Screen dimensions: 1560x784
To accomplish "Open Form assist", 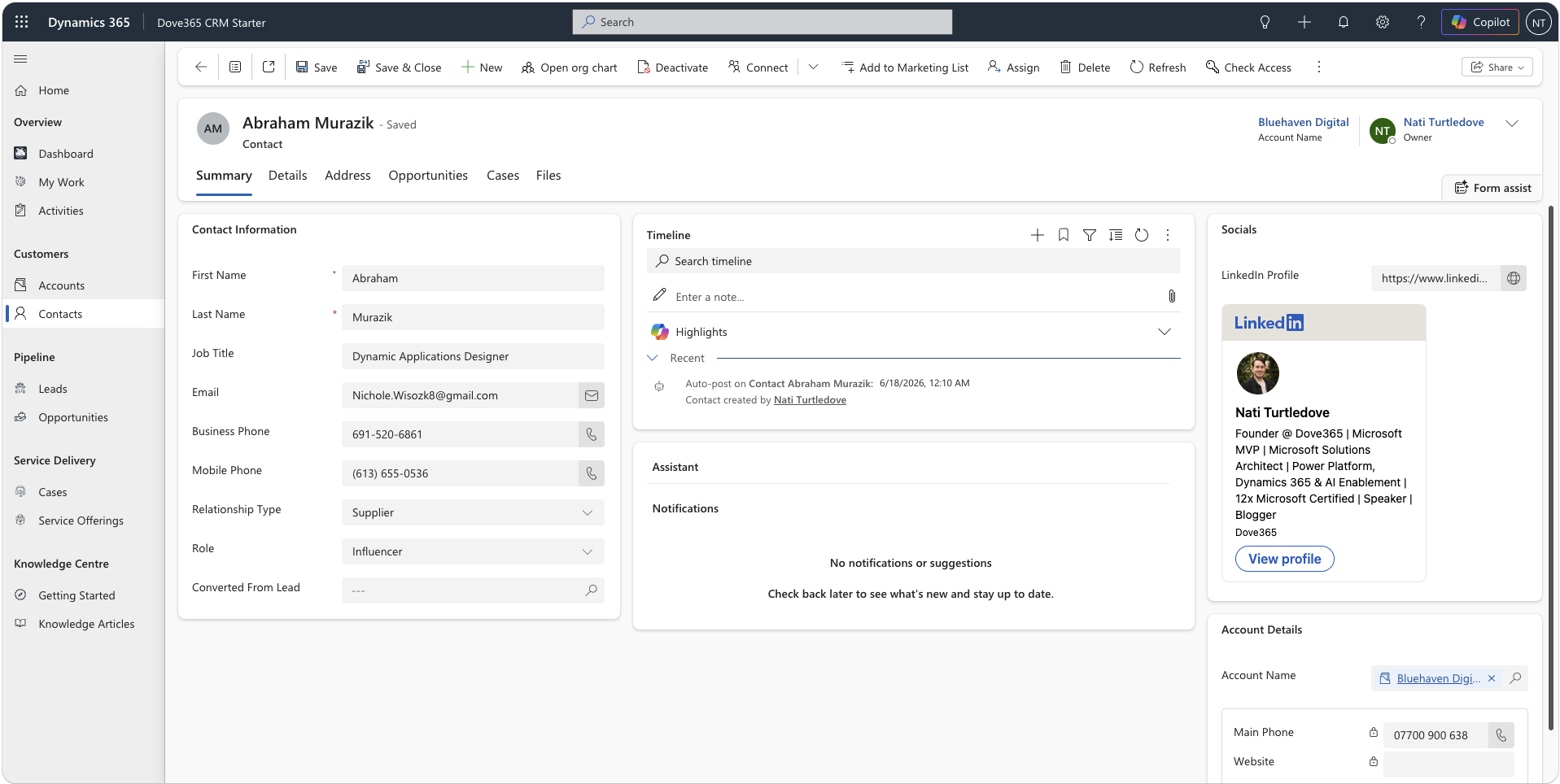I will (x=1492, y=188).
